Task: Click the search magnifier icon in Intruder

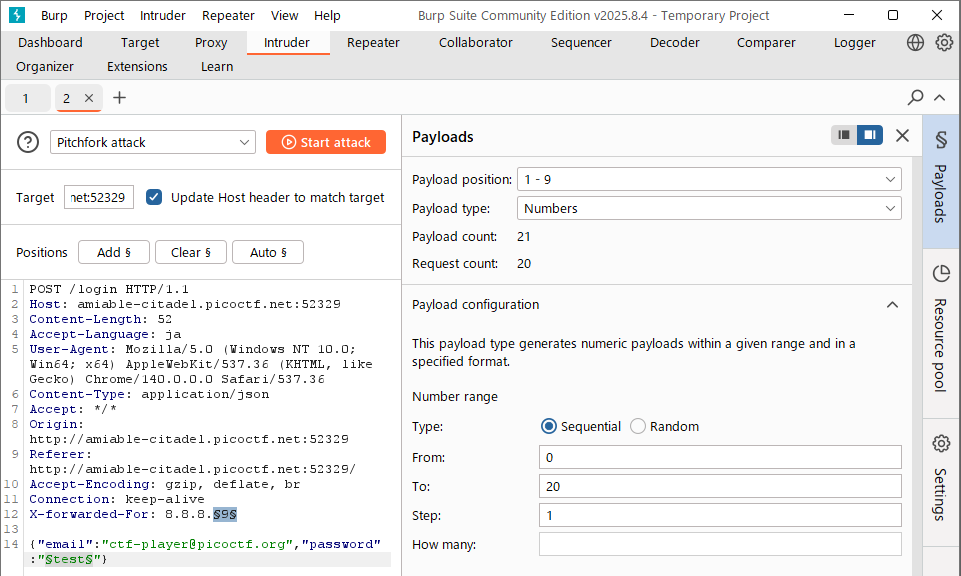Action: tap(915, 97)
